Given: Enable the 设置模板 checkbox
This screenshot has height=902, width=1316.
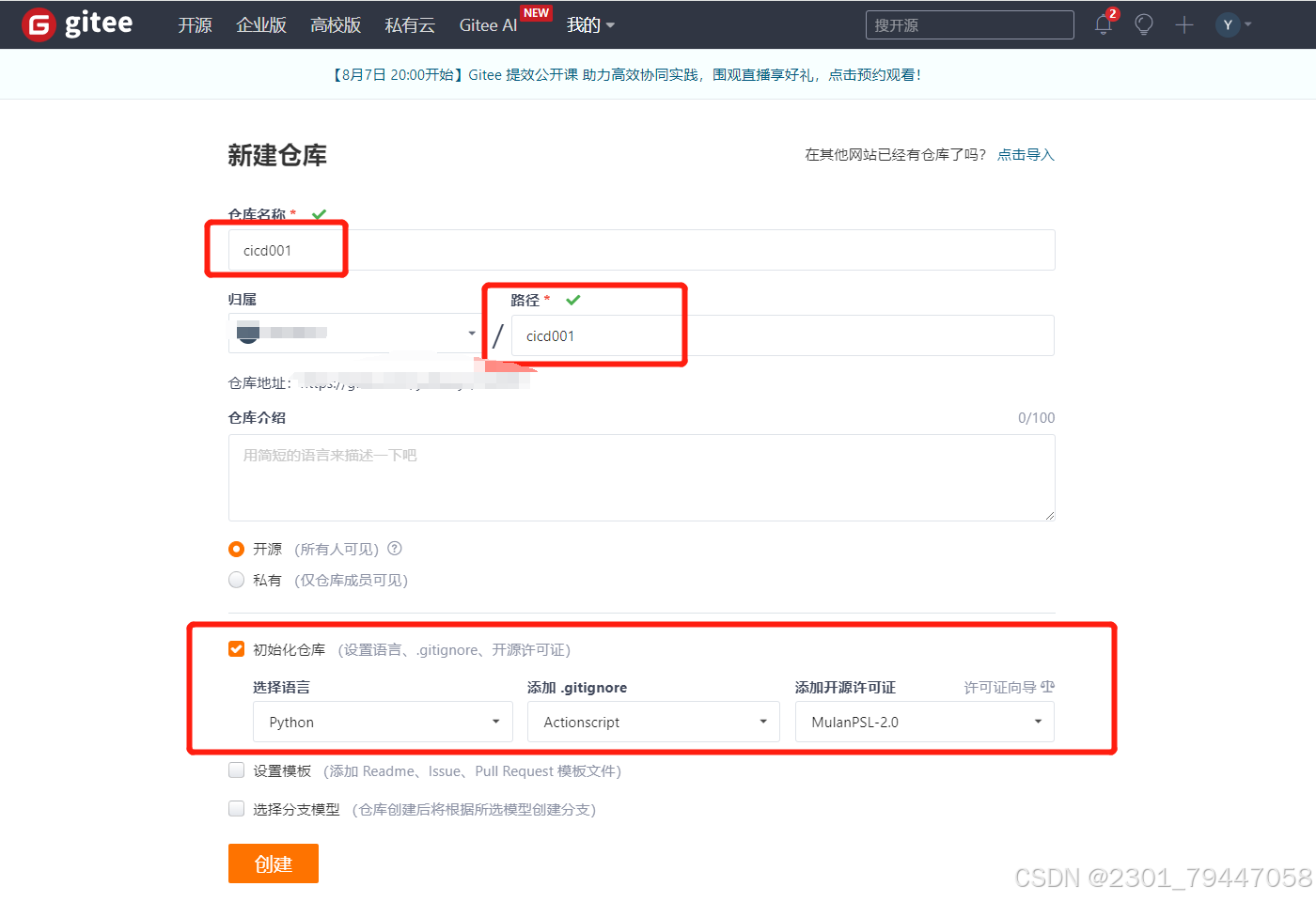Looking at the screenshot, I should click(236, 770).
